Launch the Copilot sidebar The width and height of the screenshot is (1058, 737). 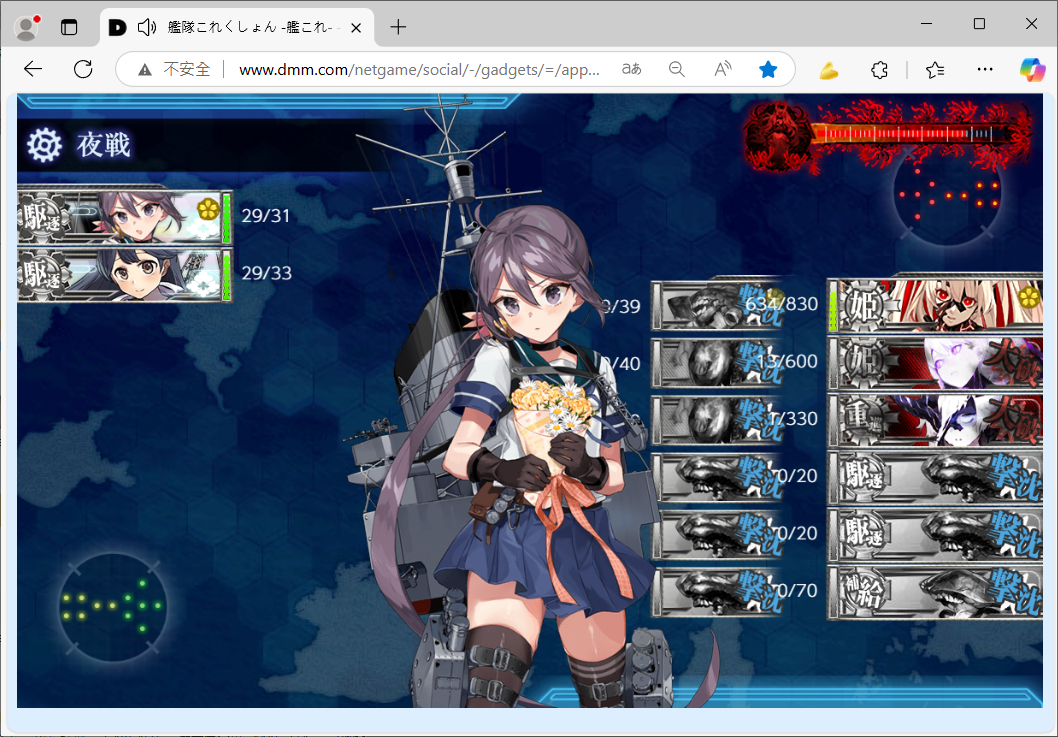click(1032, 70)
